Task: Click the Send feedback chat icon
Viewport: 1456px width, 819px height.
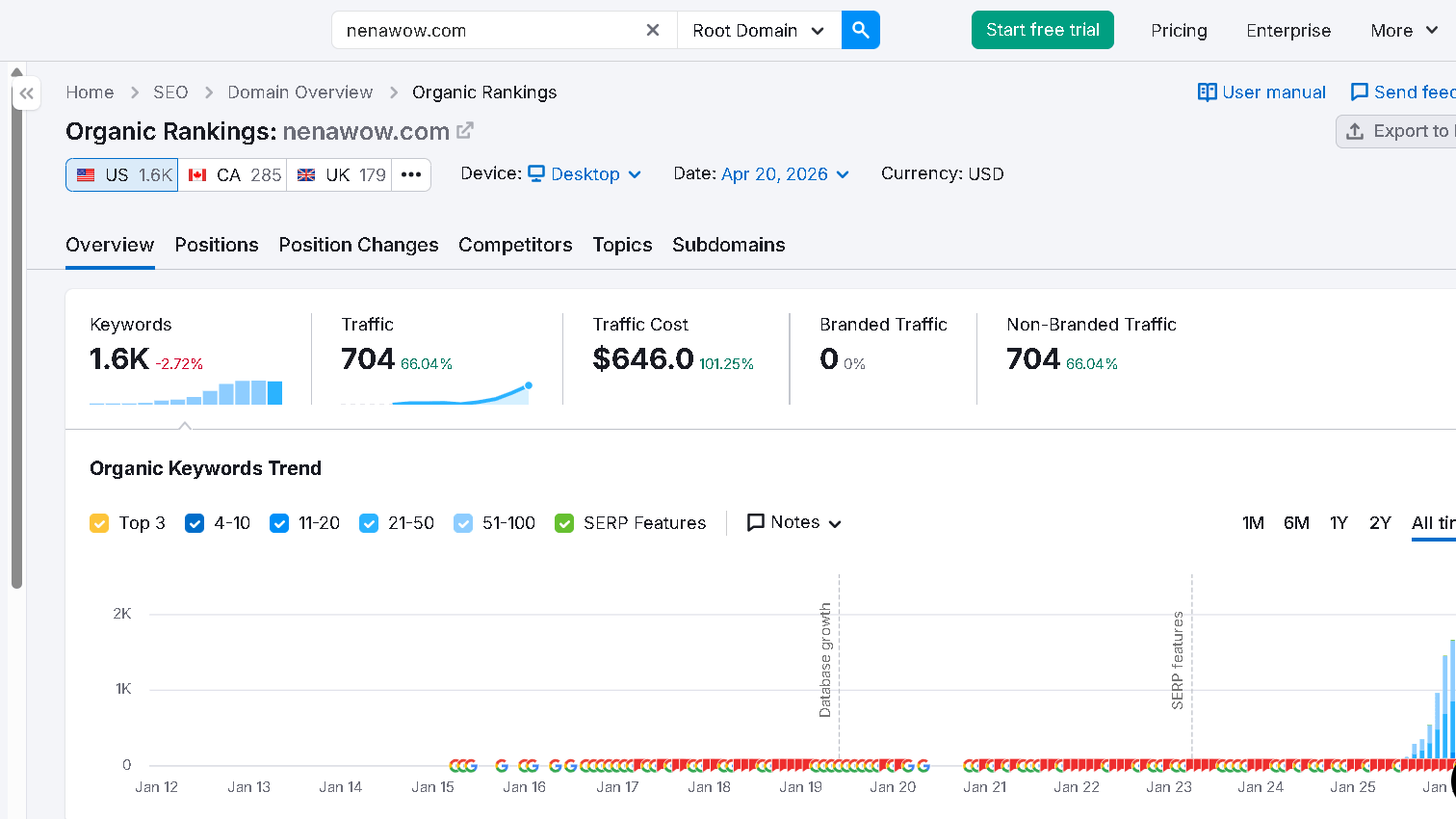Action: click(1360, 92)
